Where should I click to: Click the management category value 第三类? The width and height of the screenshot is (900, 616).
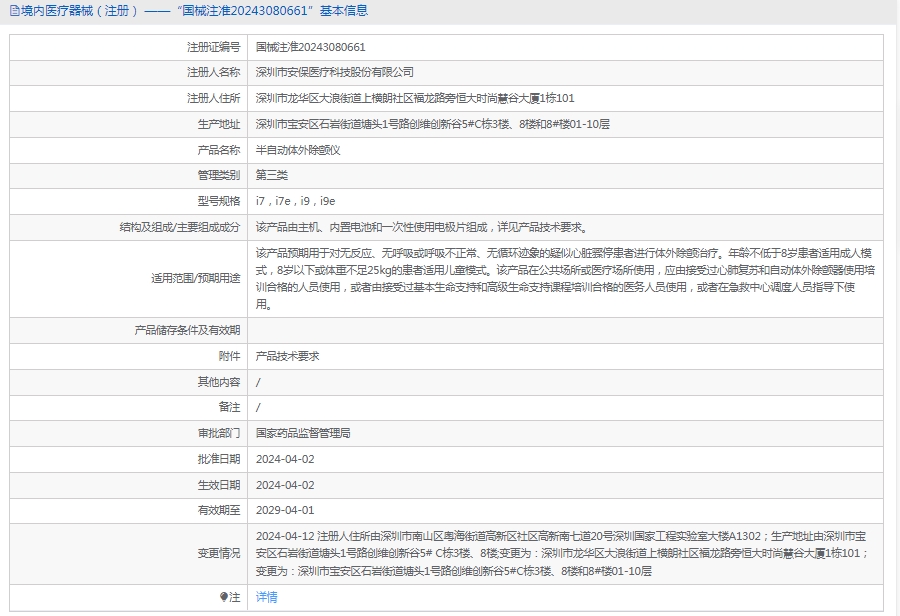click(272, 176)
